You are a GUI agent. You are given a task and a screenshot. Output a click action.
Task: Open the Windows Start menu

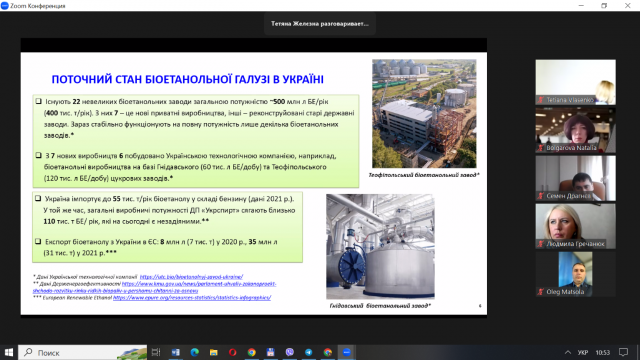(9, 352)
